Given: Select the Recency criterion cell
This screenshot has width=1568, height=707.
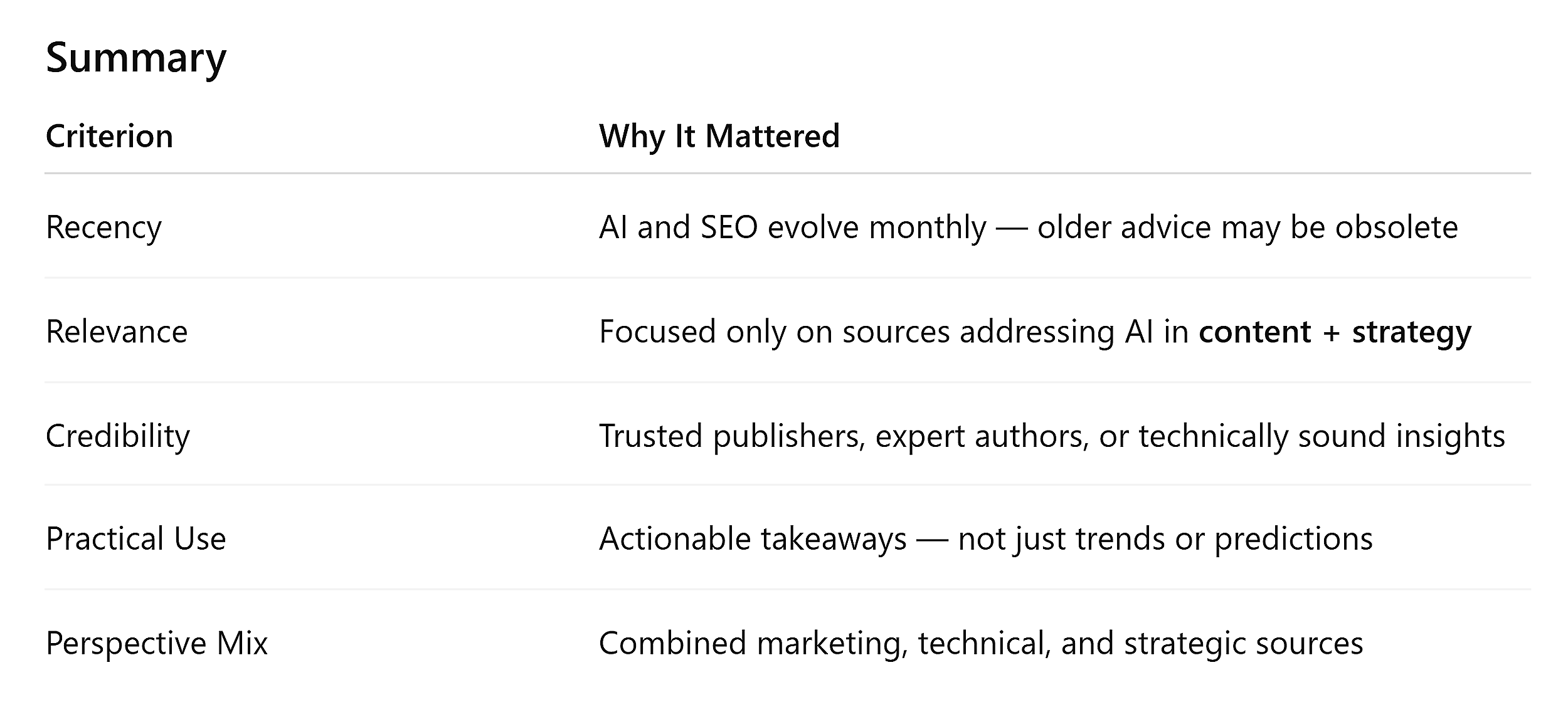Looking at the screenshot, I should [x=103, y=227].
